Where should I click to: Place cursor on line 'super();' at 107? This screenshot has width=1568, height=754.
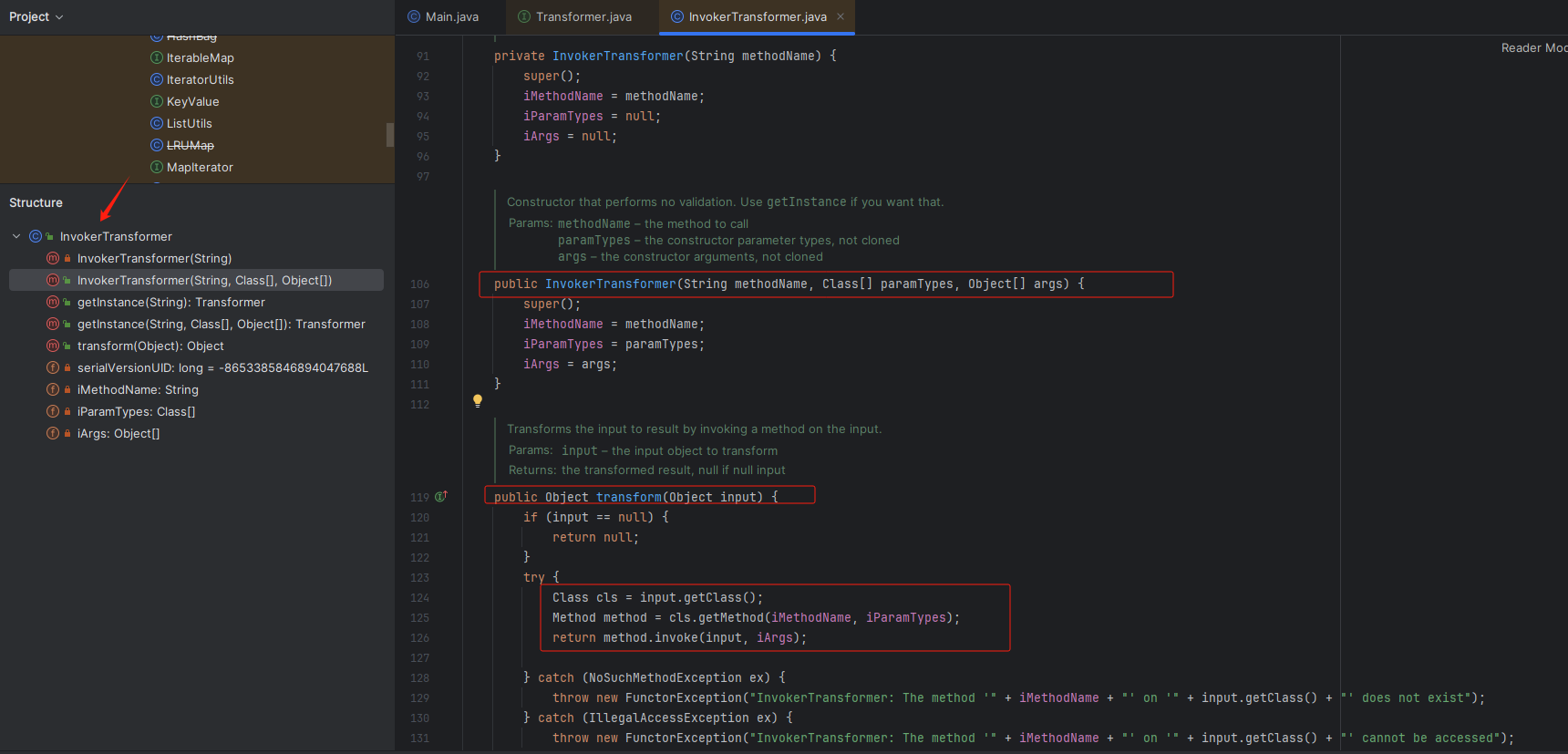click(x=552, y=304)
